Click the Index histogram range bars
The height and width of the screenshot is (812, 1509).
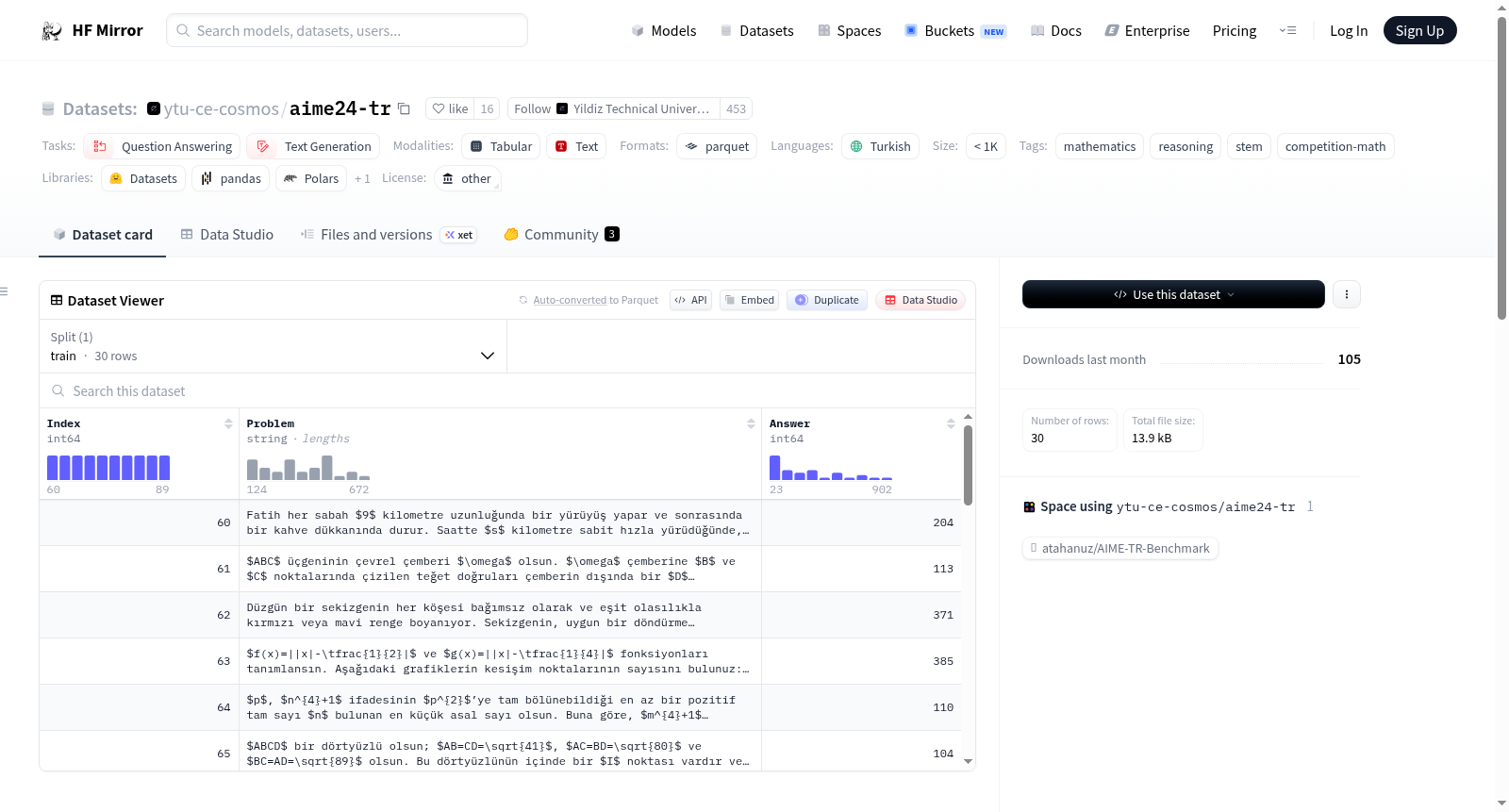108,468
